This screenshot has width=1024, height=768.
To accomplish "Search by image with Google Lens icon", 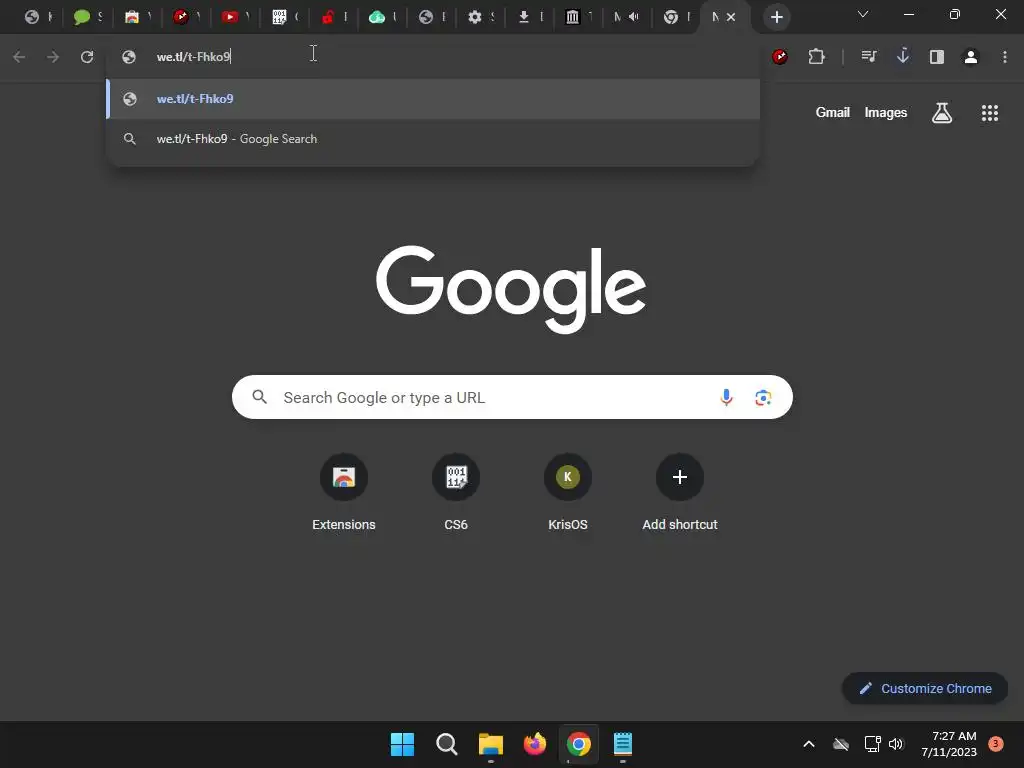I will tap(763, 397).
